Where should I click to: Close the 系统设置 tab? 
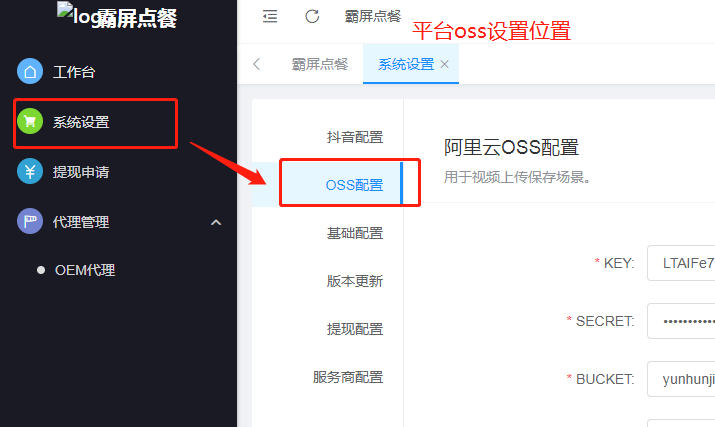tap(445, 64)
